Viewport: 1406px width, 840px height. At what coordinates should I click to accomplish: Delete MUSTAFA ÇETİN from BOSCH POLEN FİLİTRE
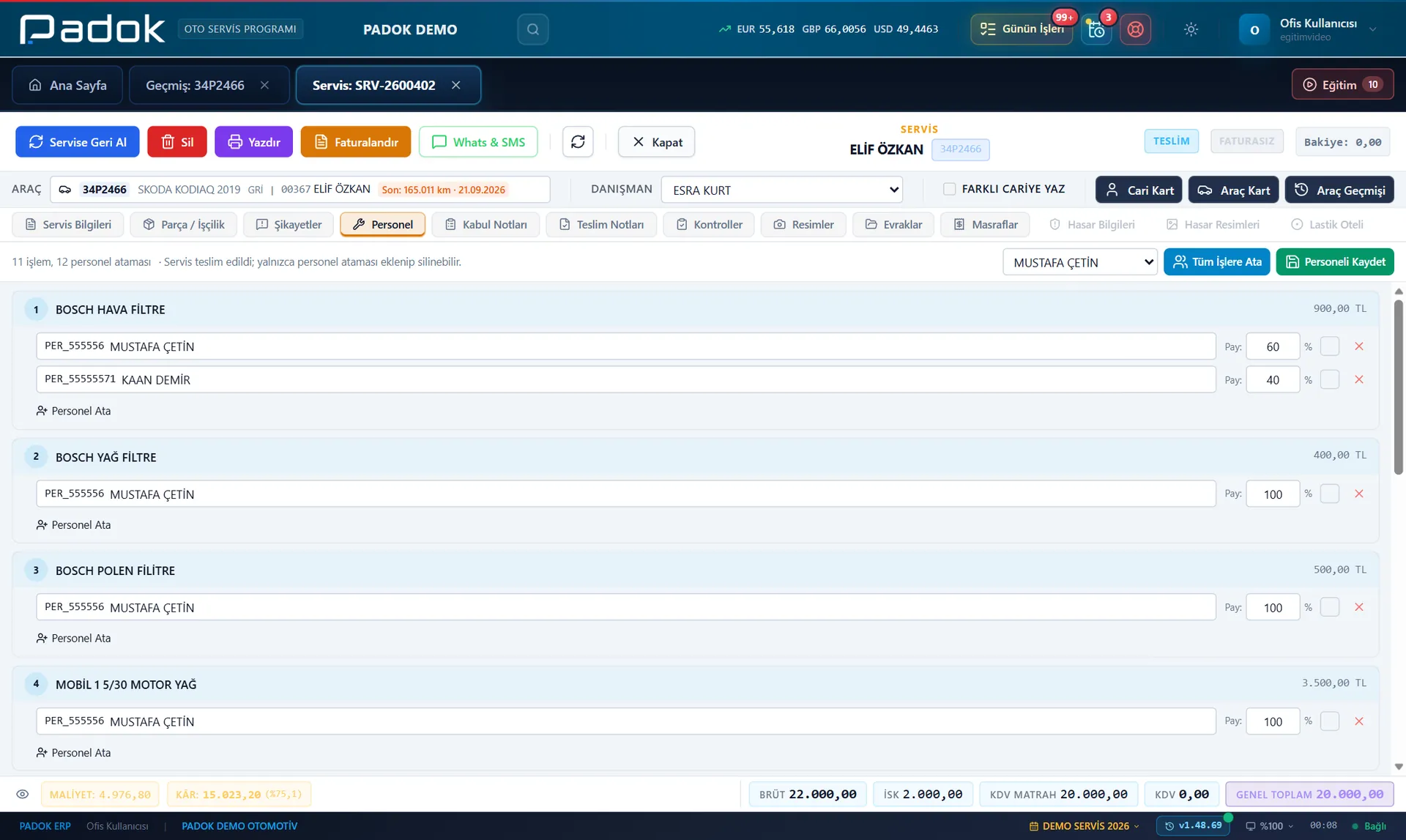[1359, 607]
